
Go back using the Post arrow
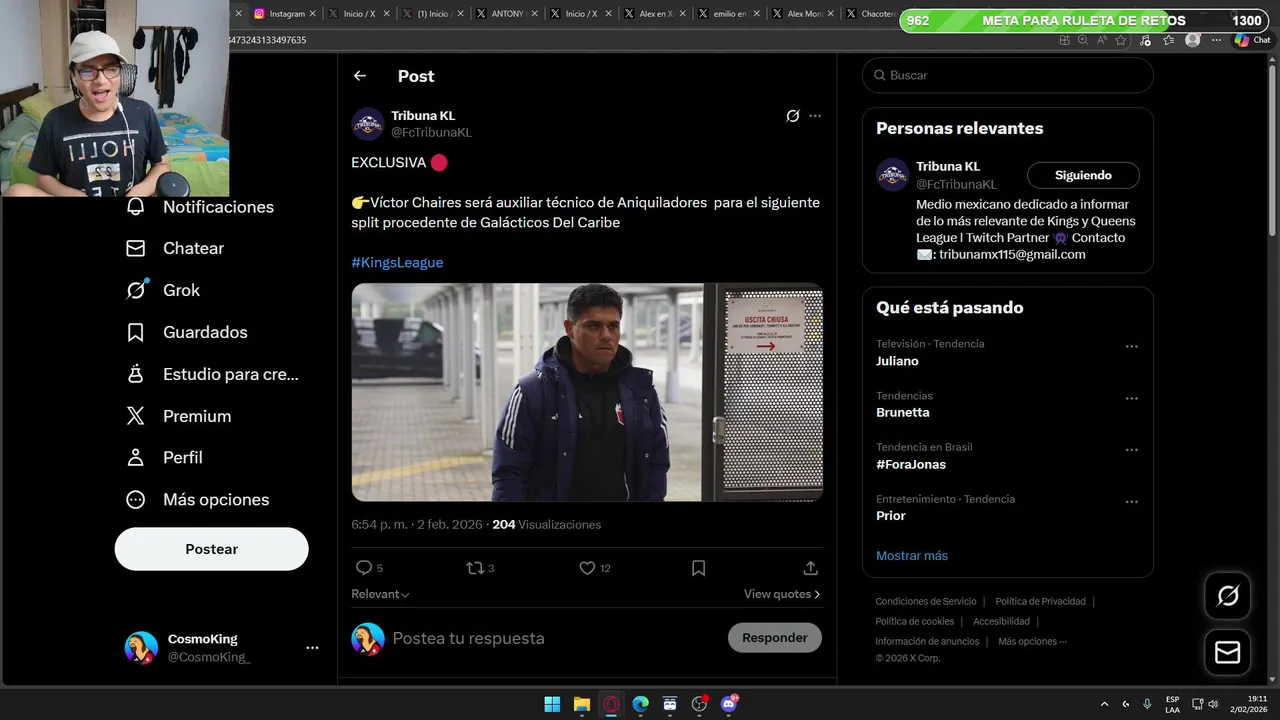(x=360, y=76)
